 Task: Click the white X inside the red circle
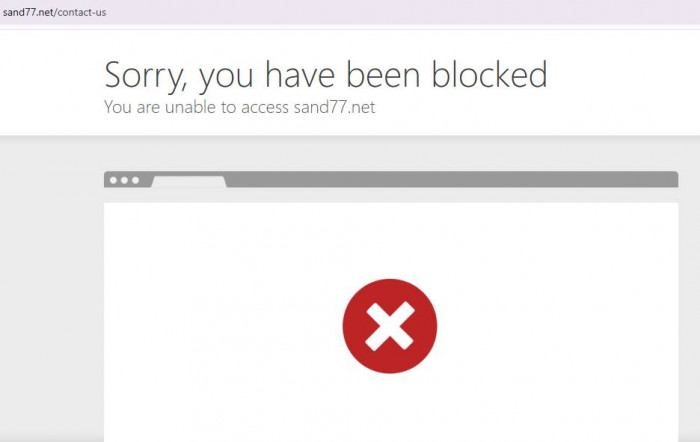pos(390,326)
